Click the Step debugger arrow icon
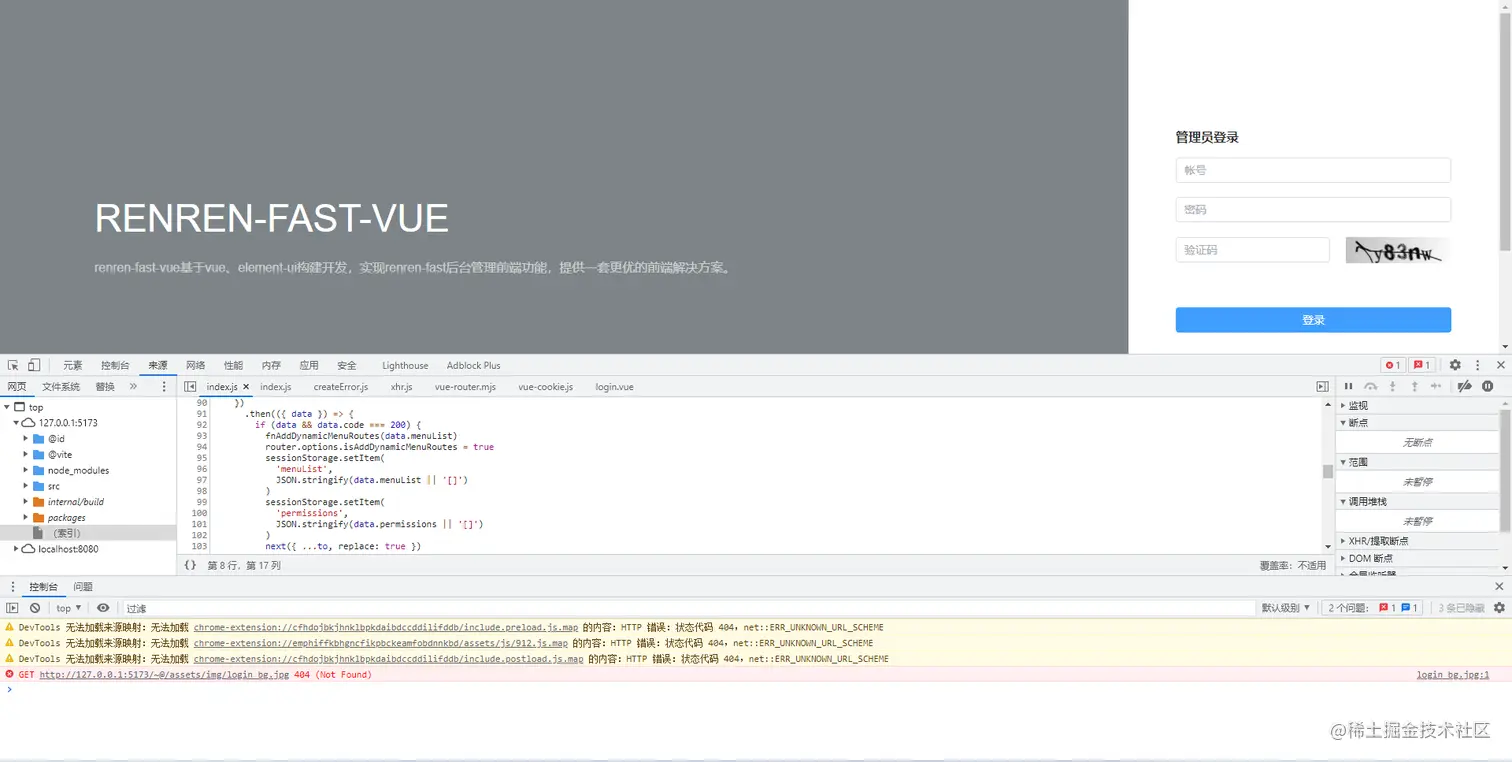Image resolution: width=1512 pixels, height=762 pixels. tap(1436, 386)
